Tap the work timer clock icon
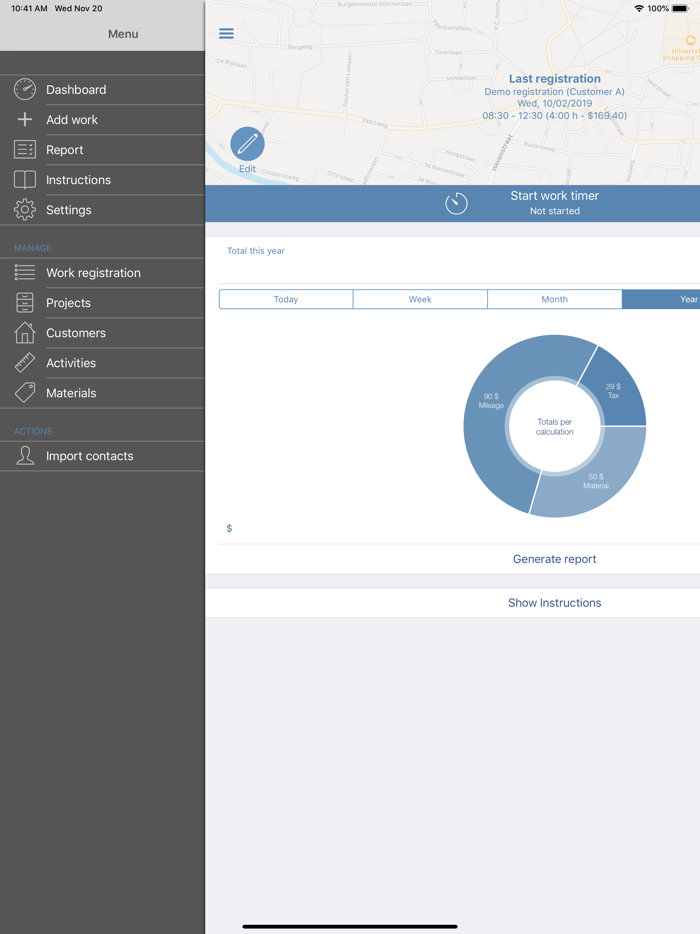 [x=456, y=203]
